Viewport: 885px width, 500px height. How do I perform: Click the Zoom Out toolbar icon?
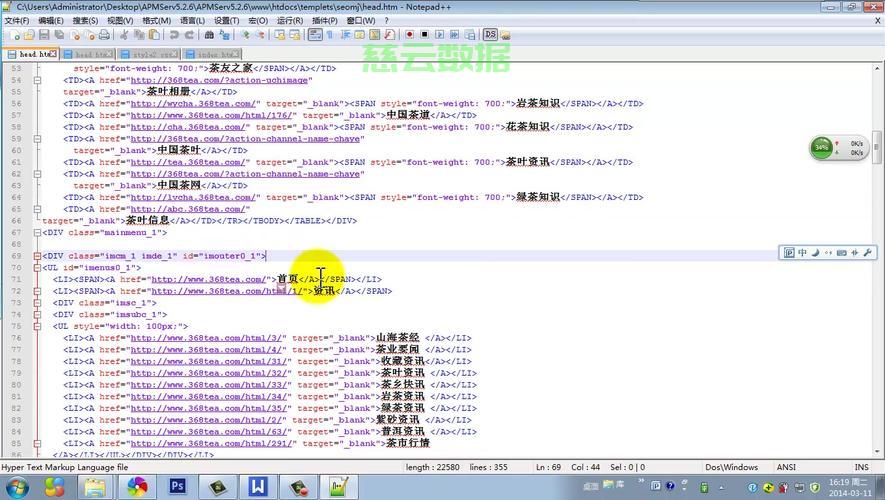point(260,35)
